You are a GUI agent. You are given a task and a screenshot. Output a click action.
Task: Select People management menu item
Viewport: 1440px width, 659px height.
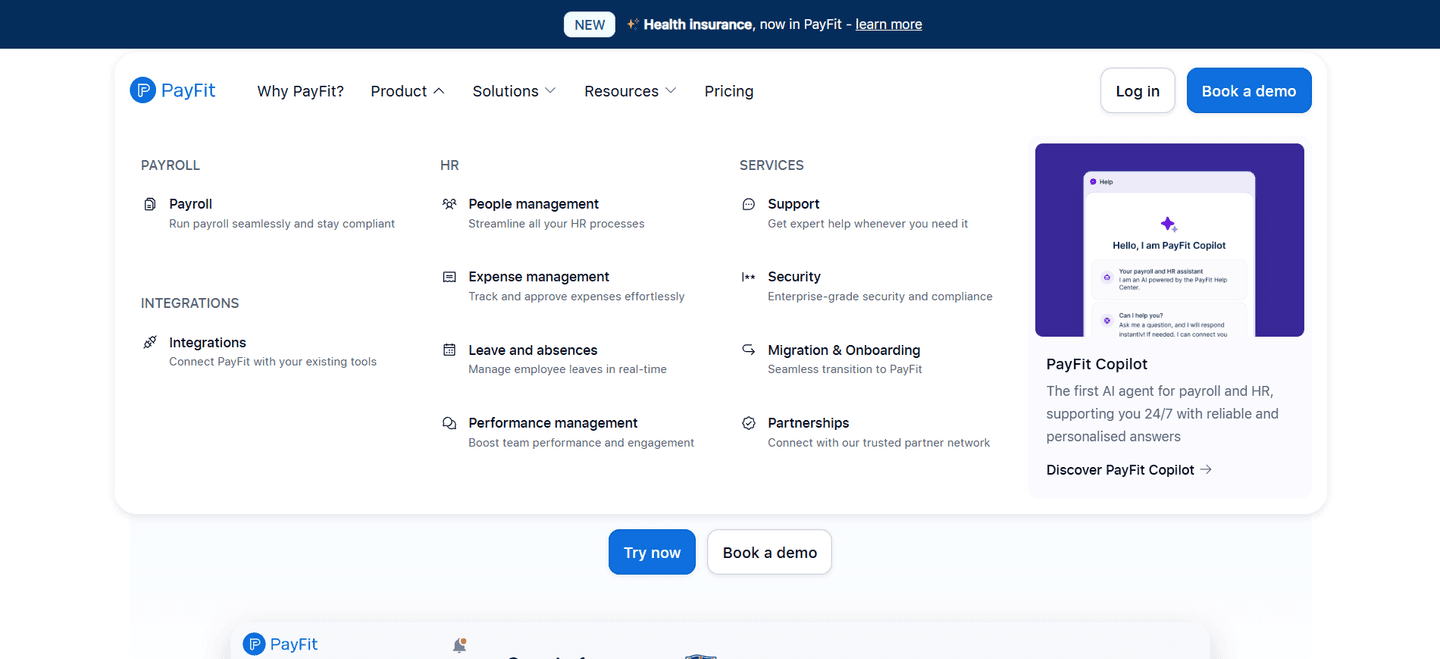[533, 204]
